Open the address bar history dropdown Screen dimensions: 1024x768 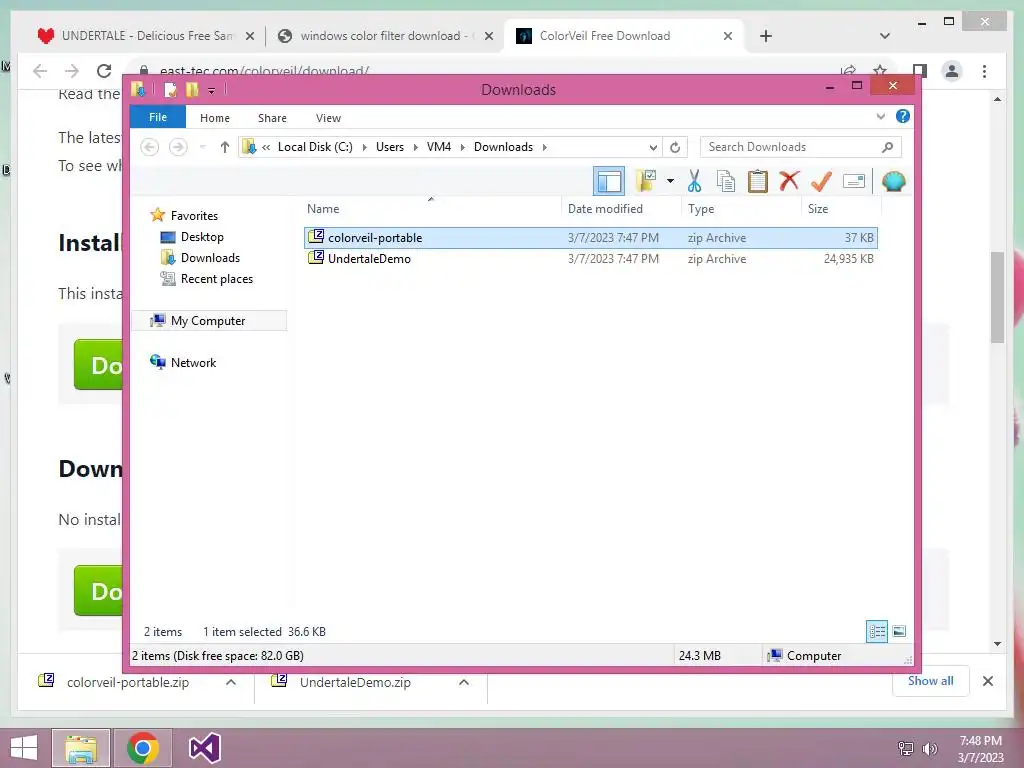(652, 147)
